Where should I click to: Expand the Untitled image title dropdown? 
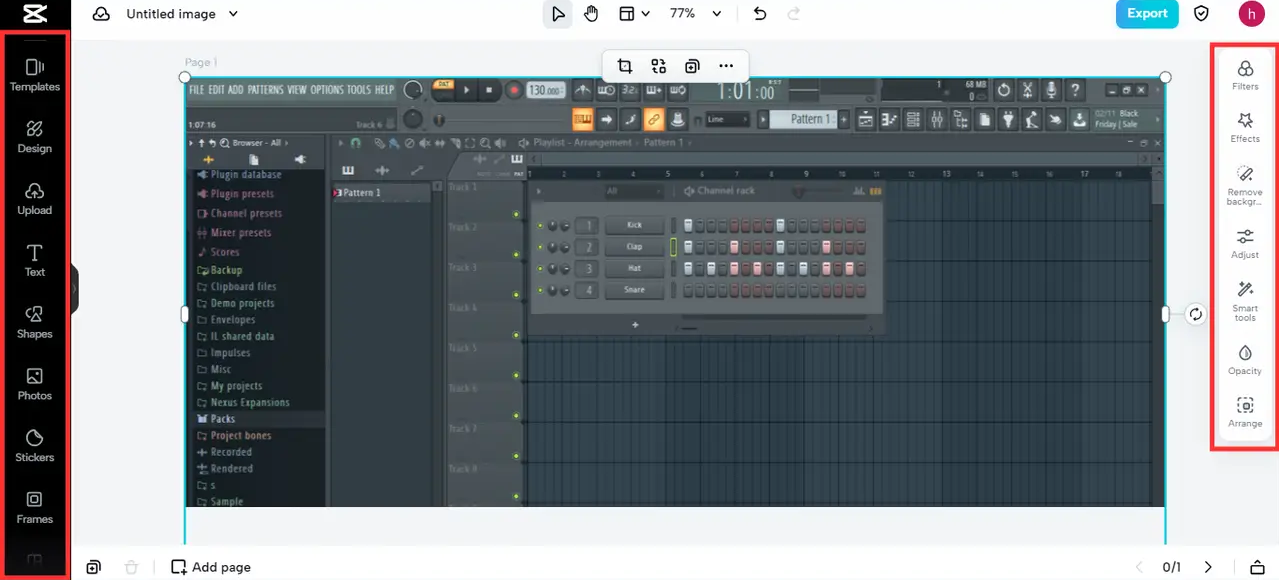click(234, 14)
